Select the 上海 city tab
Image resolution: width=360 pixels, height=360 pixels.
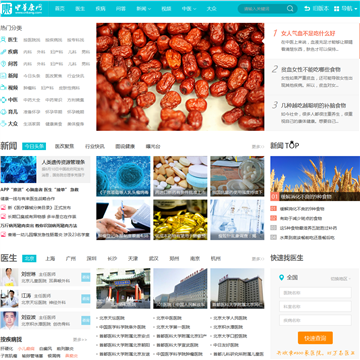point(50,259)
